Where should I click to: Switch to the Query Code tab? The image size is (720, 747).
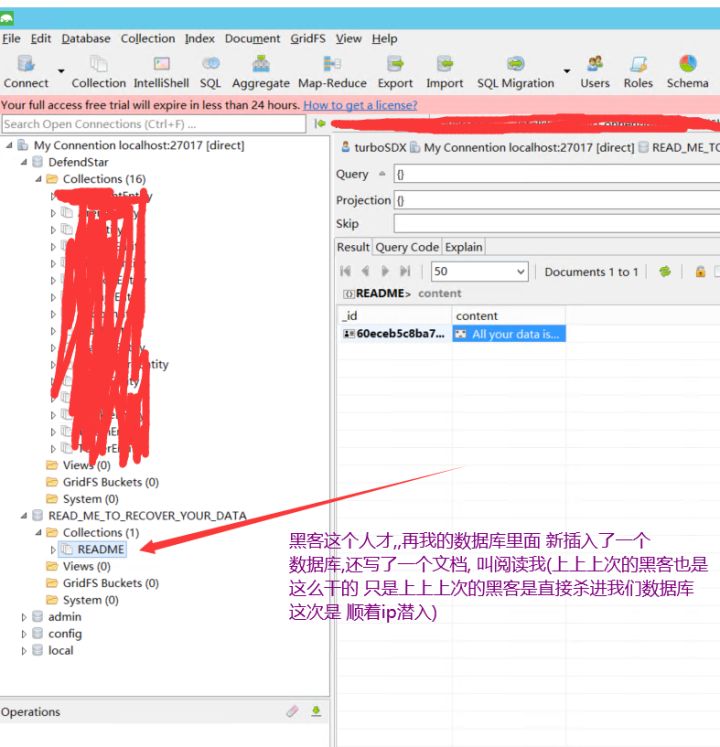coord(406,247)
